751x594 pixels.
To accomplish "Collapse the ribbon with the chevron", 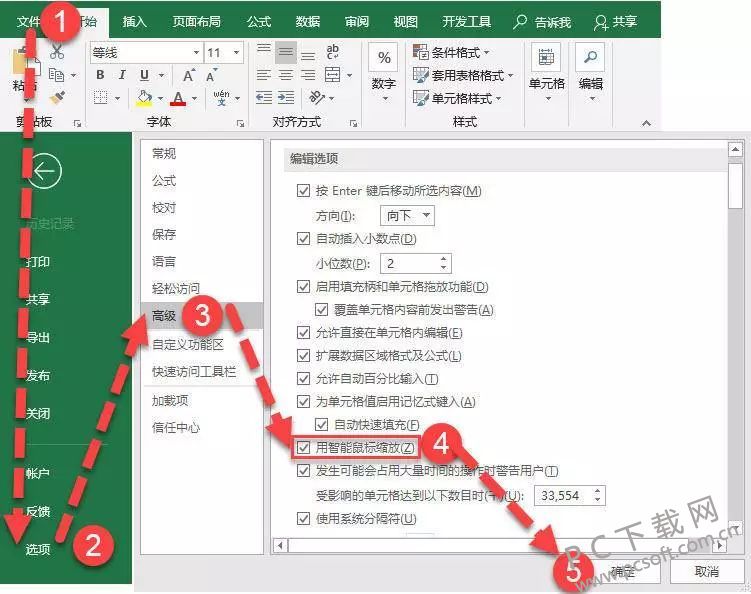I will [646, 123].
